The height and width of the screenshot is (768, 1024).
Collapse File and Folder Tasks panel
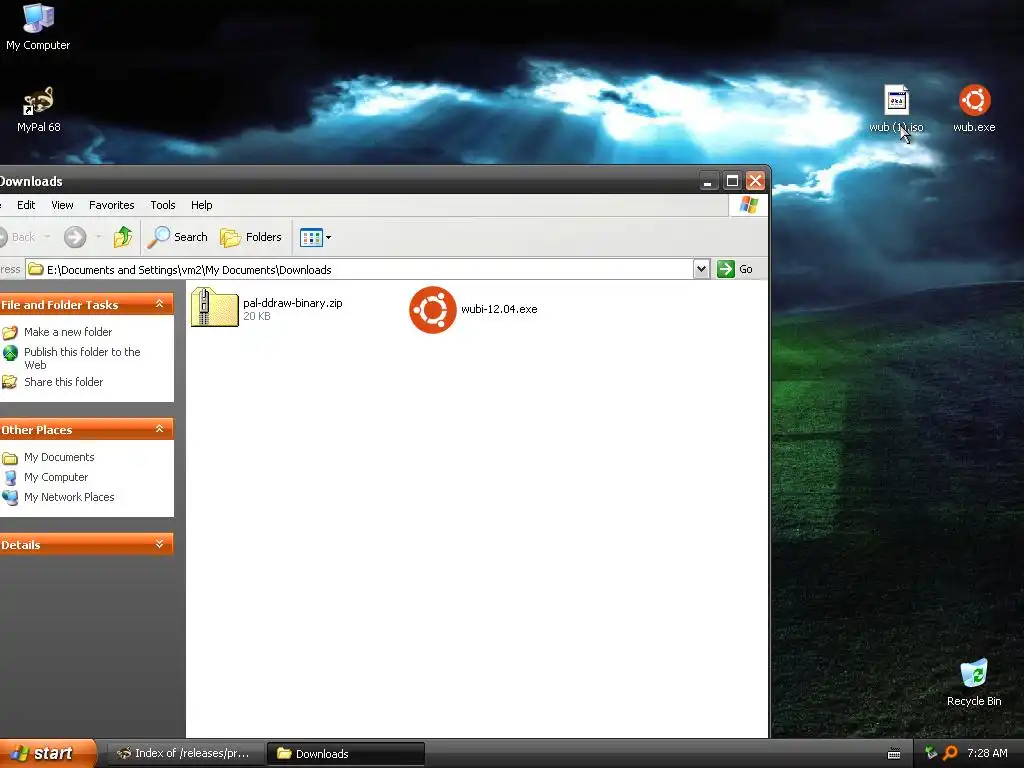(159, 304)
